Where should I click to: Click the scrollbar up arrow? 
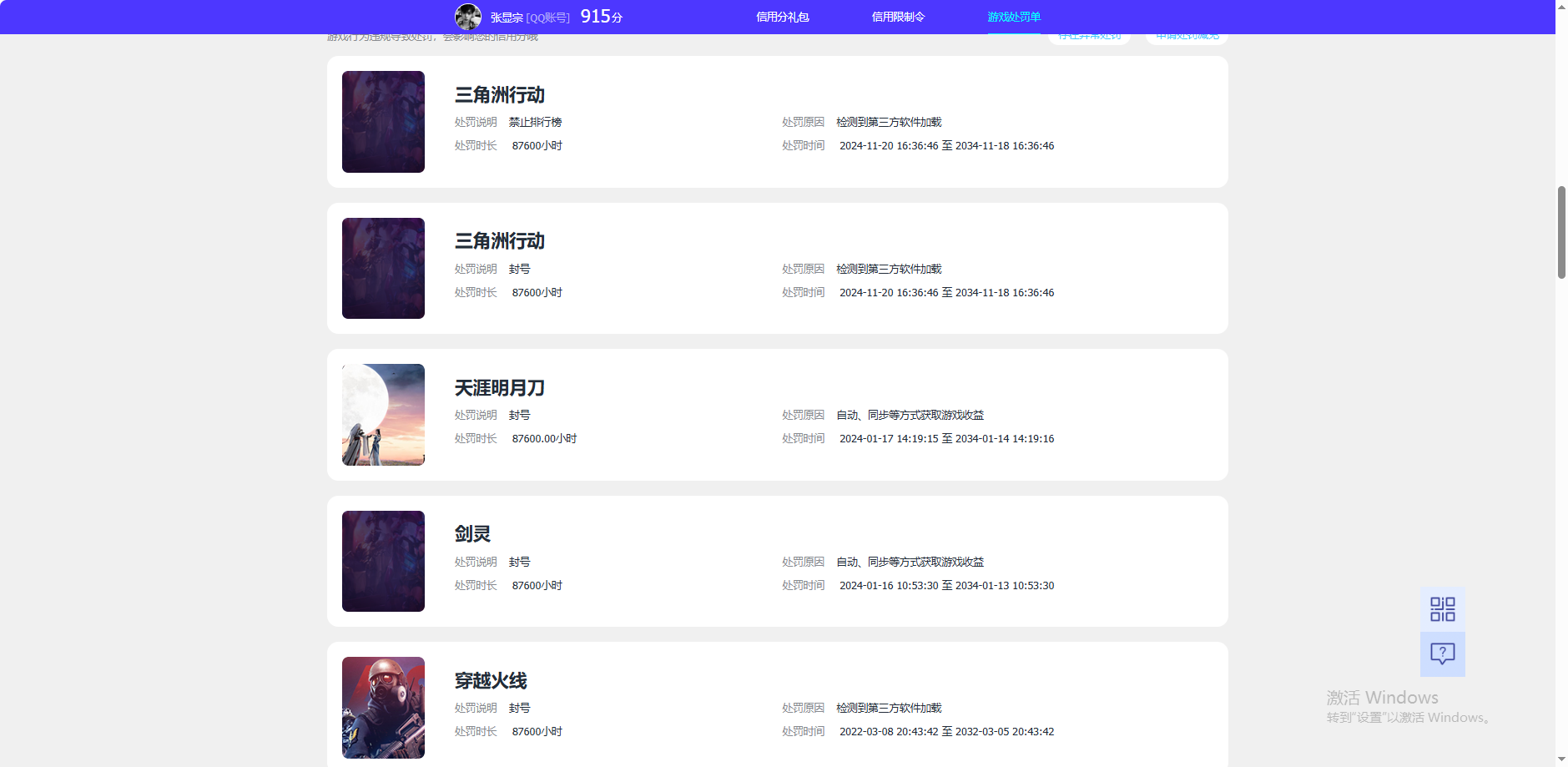click(x=1561, y=6)
